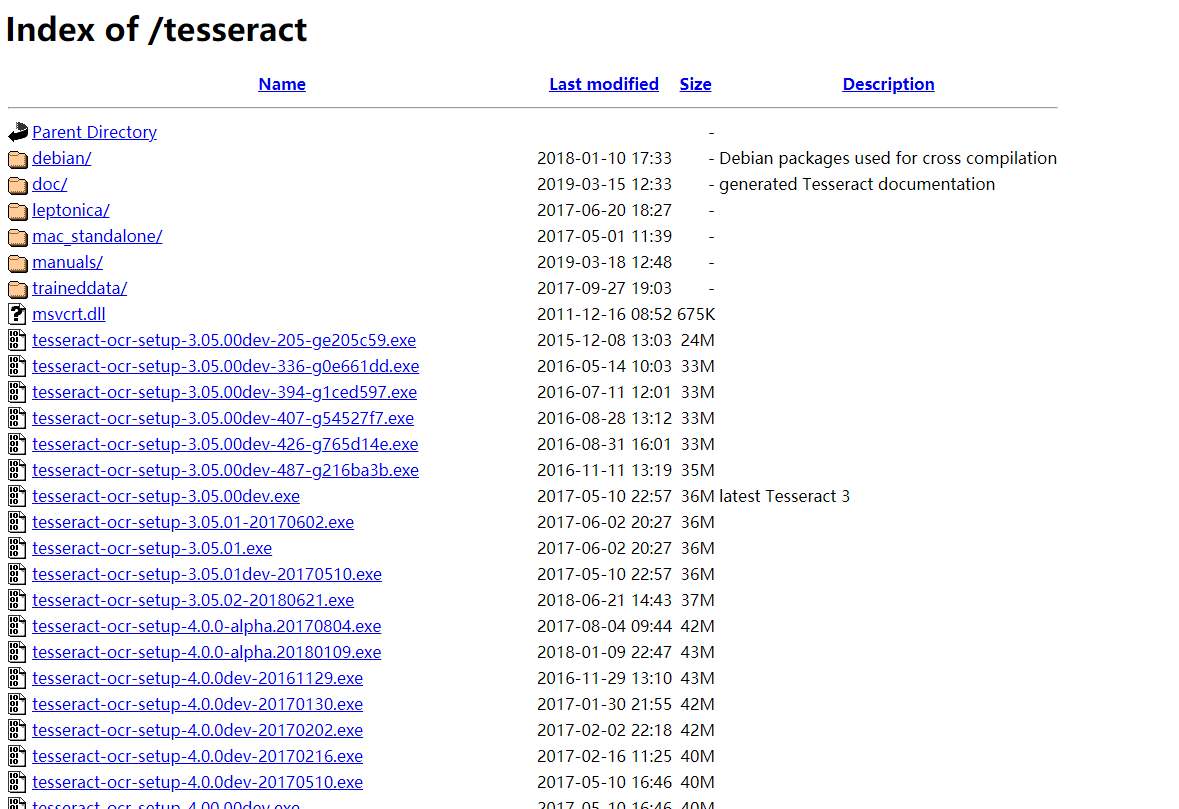Click binary icon beside 3.05.00dev-336-g0e661dd.exe

pyautogui.click(x=17, y=366)
